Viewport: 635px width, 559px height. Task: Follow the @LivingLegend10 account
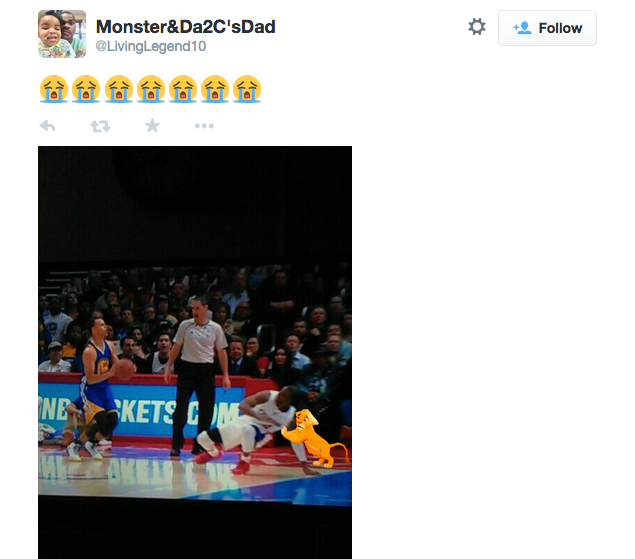click(547, 28)
